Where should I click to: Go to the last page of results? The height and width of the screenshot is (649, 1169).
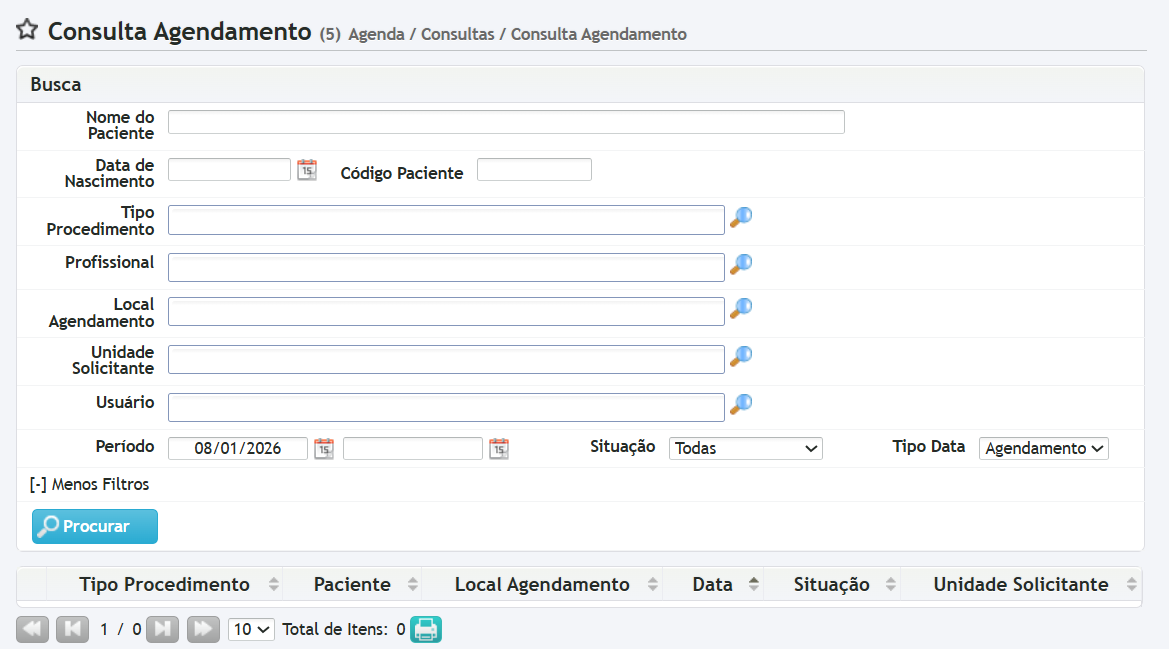[x=204, y=630]
